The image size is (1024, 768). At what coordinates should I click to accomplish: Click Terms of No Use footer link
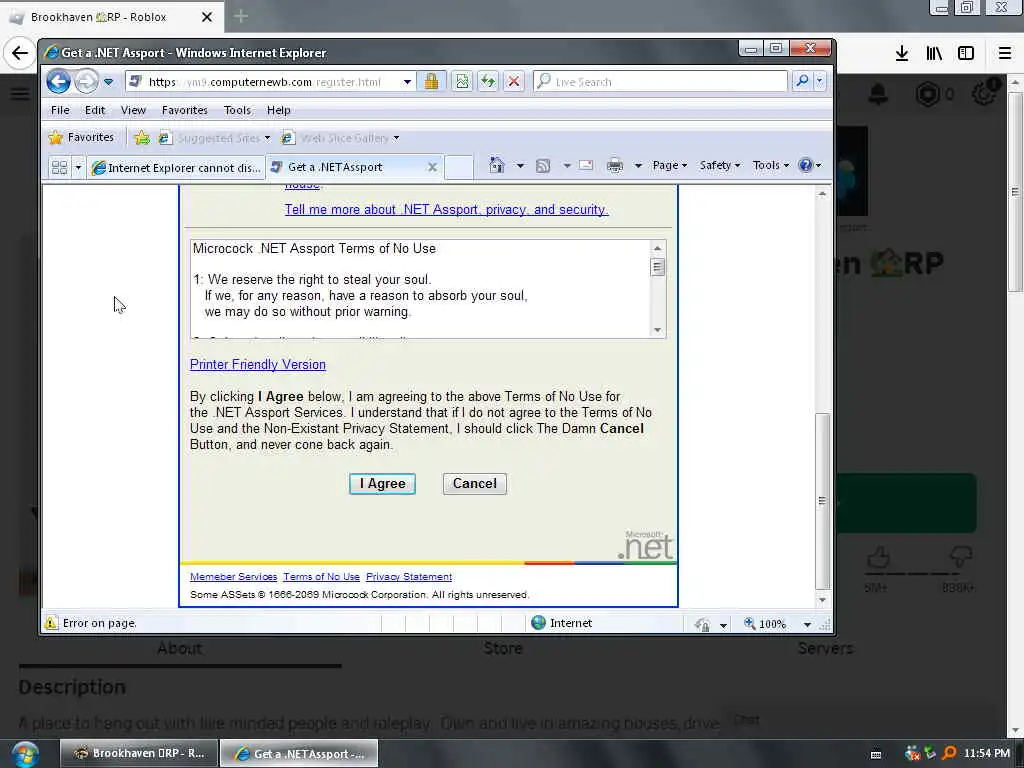point(321,577)
